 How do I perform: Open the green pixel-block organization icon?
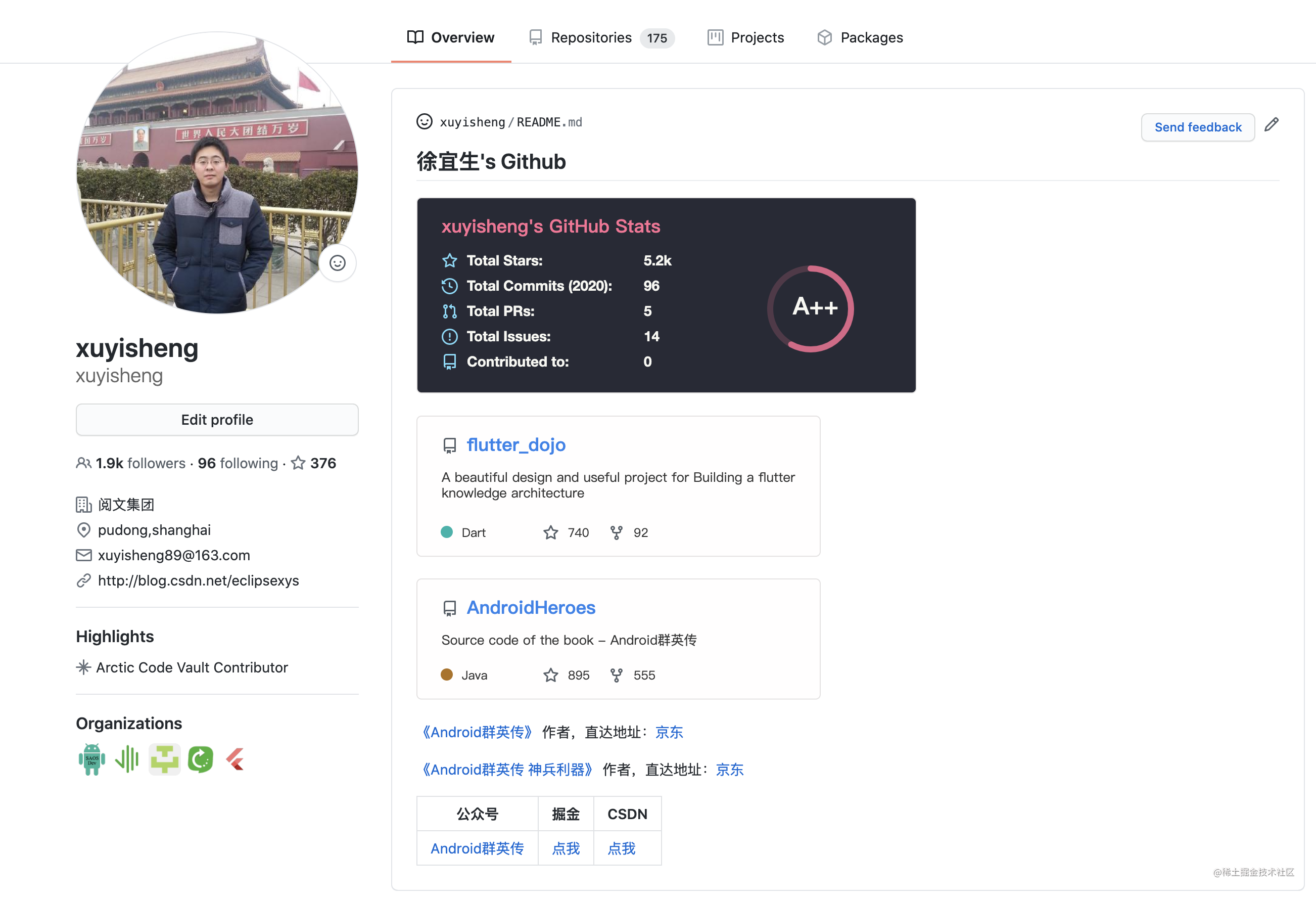(x=164, y=759)
